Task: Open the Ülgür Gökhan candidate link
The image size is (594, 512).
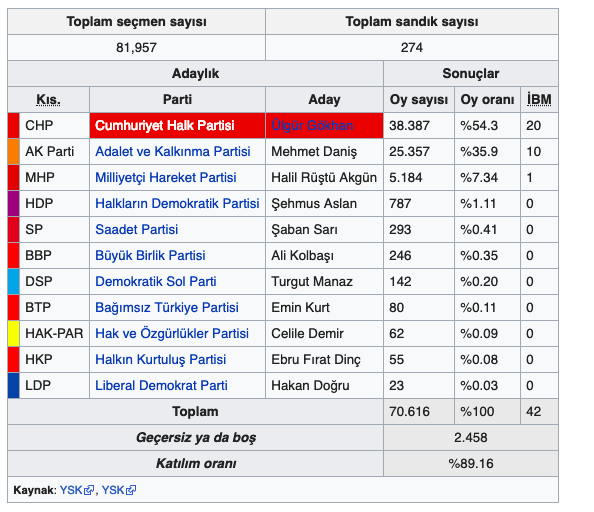Action: click(312, 125)
